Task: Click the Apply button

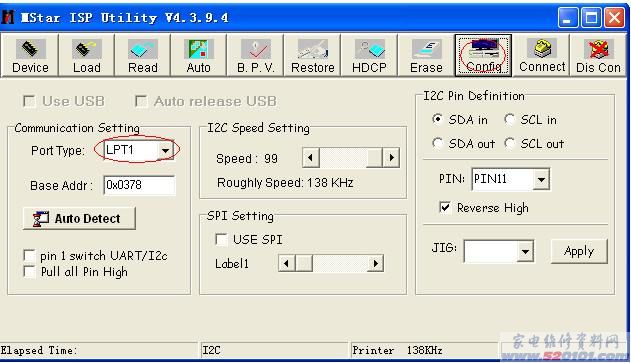Action: 579,252
